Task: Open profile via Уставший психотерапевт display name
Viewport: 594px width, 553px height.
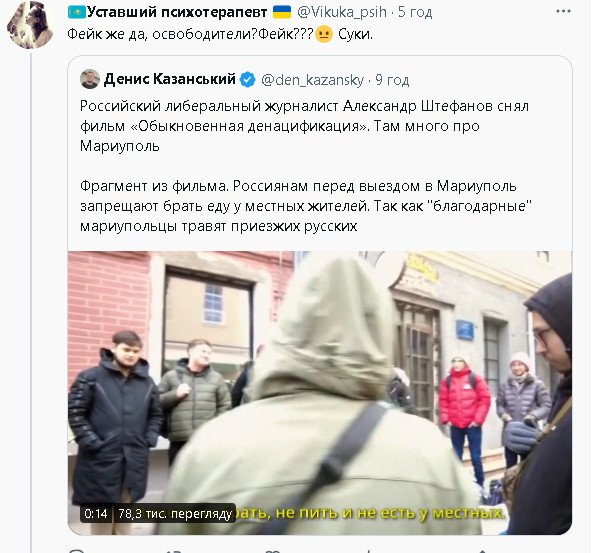Action: pos(177,12)
